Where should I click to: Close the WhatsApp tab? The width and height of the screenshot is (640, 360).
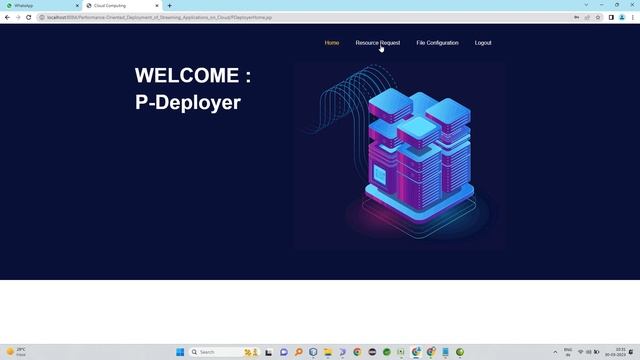click(77, 6)
